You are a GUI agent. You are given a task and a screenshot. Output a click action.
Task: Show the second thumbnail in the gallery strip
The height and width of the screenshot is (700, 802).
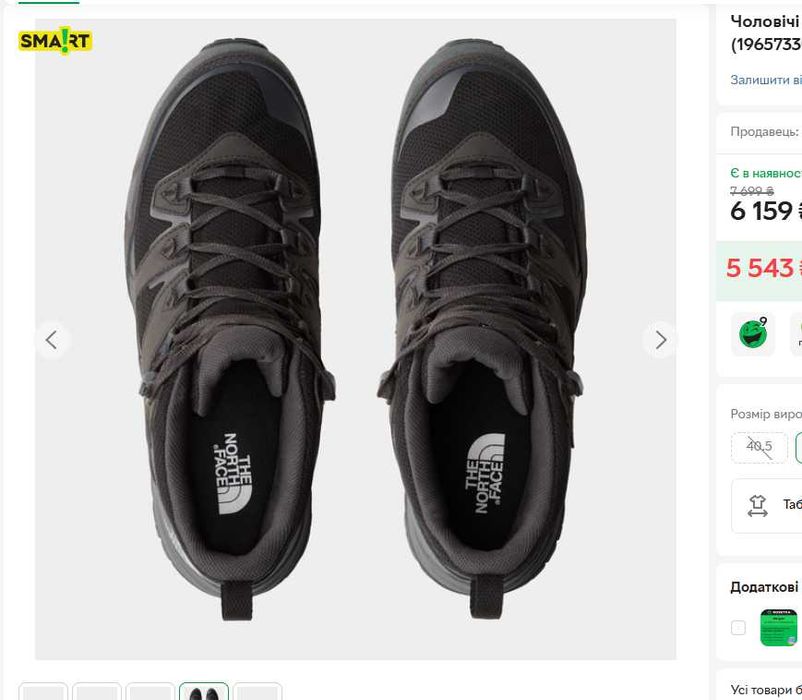97,692
